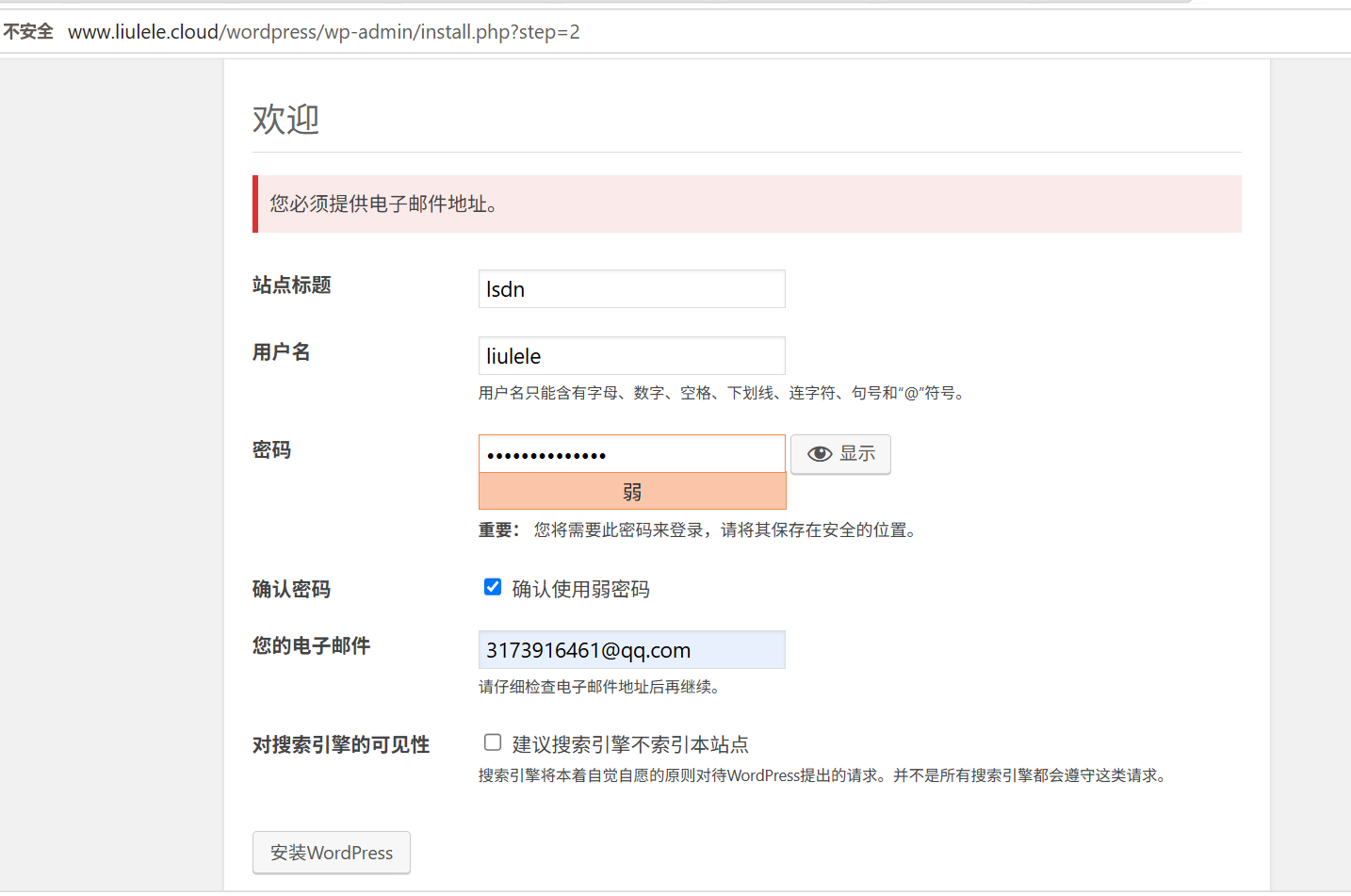1351x896 pixels.
Task: Click the 欢迎 heading
Action: (286, 120)
